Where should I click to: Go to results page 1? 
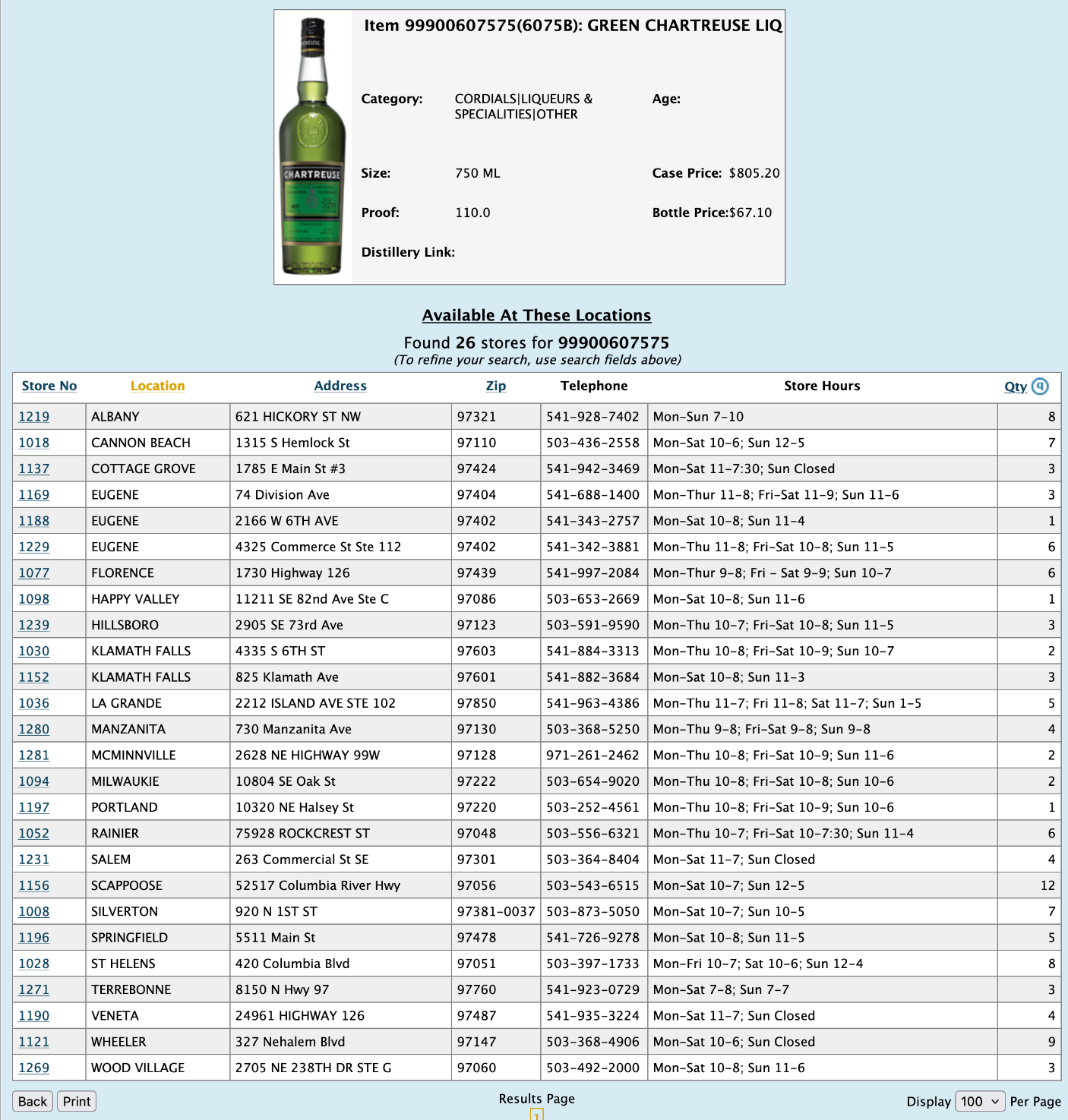[536, 1115]
